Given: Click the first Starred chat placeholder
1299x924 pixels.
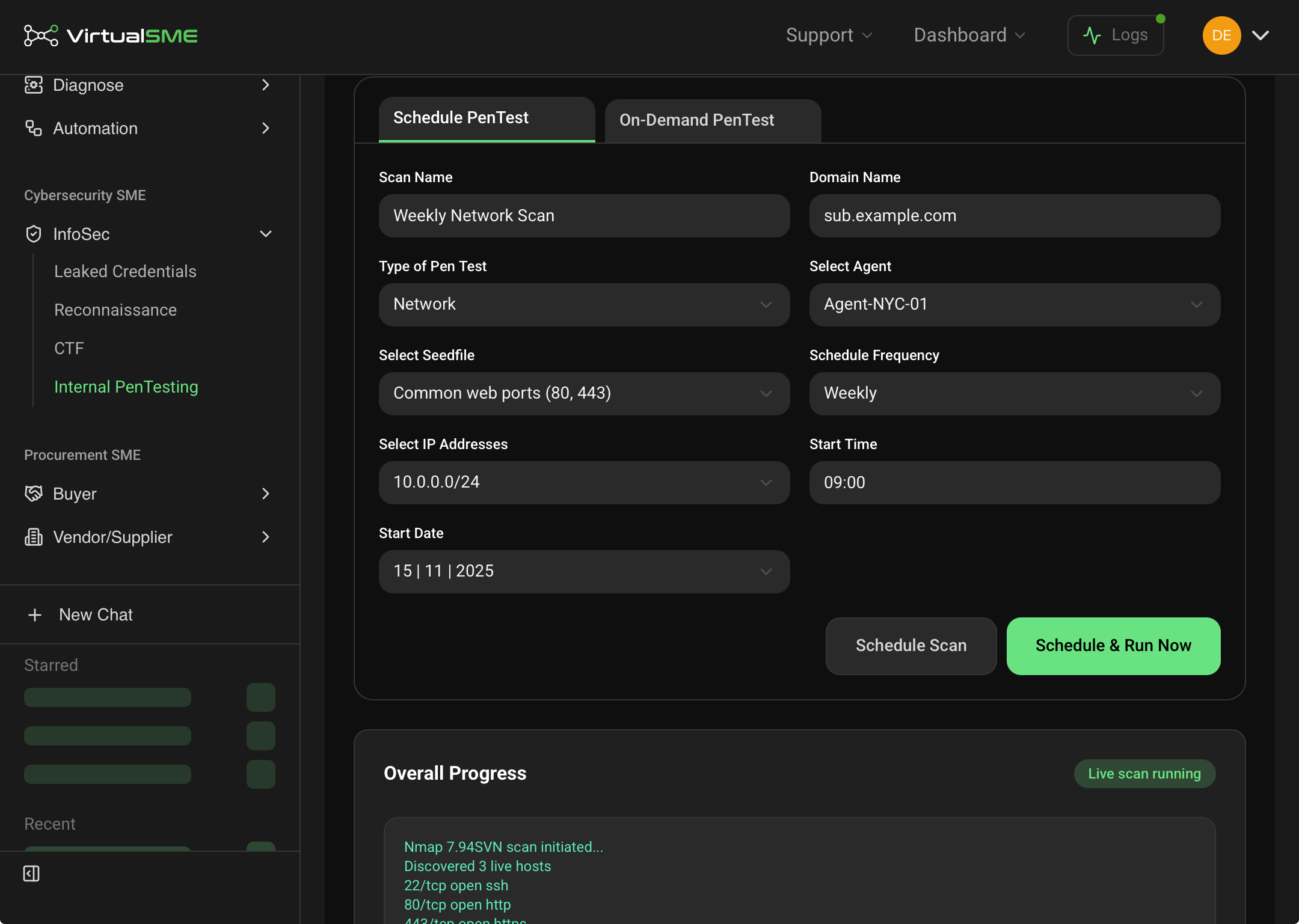Looking at the screenshot, I should [108, 697].
